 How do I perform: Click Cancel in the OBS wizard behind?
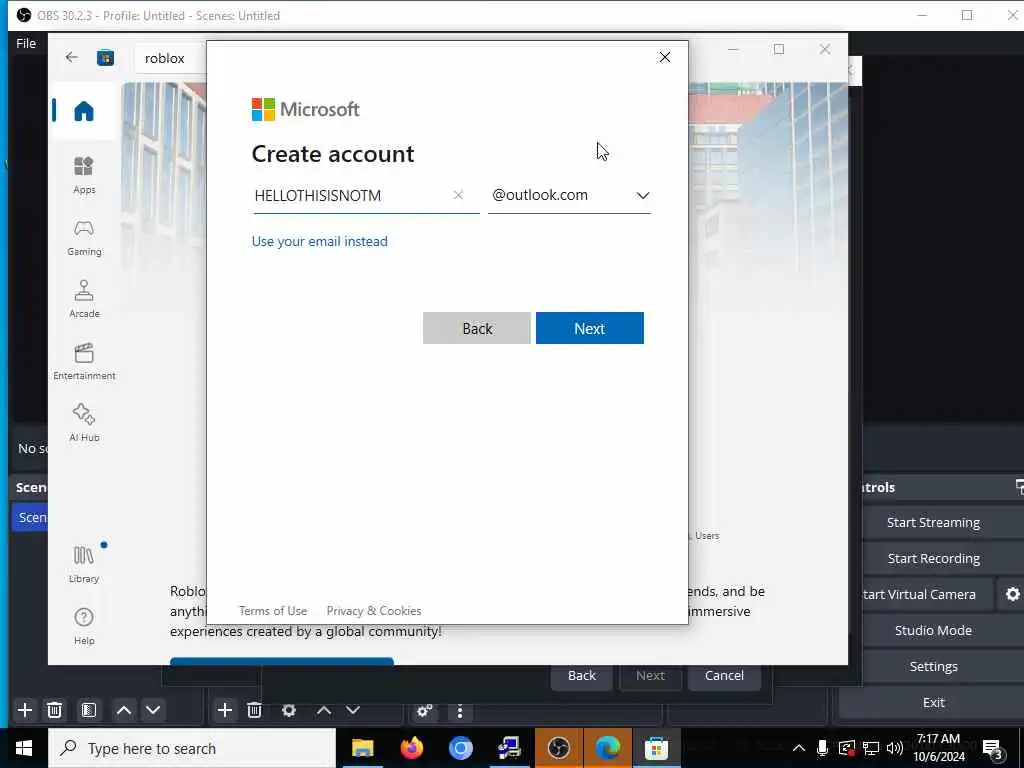[724, 675]
